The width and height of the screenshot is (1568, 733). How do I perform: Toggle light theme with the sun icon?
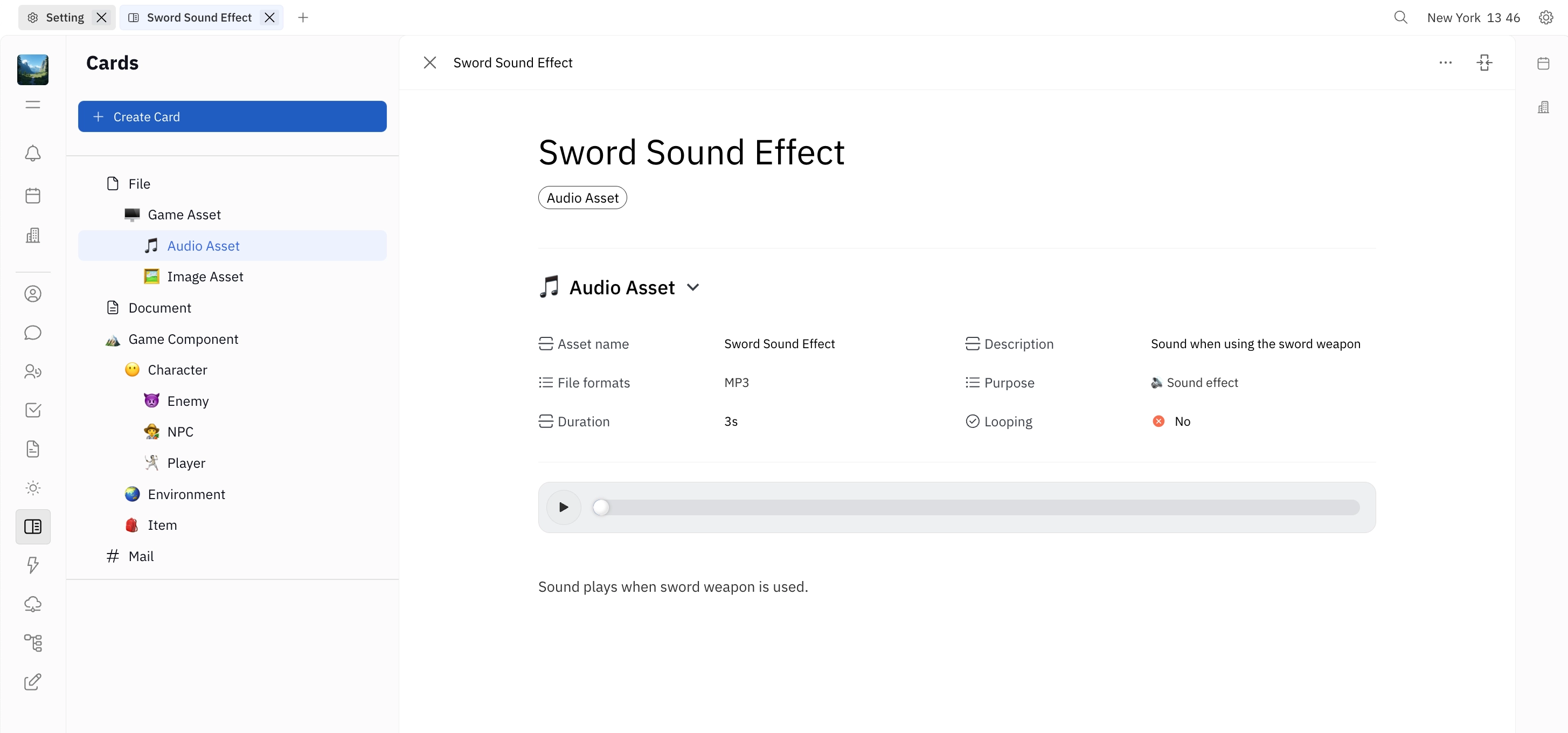click(x=33, y=487)
